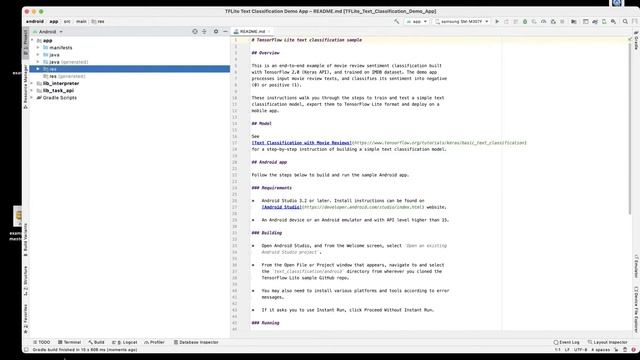Click the Make Project hammer icon
The height and width of the screenshot is (360, 640).
pyautogui.click(x=396, y=22)
